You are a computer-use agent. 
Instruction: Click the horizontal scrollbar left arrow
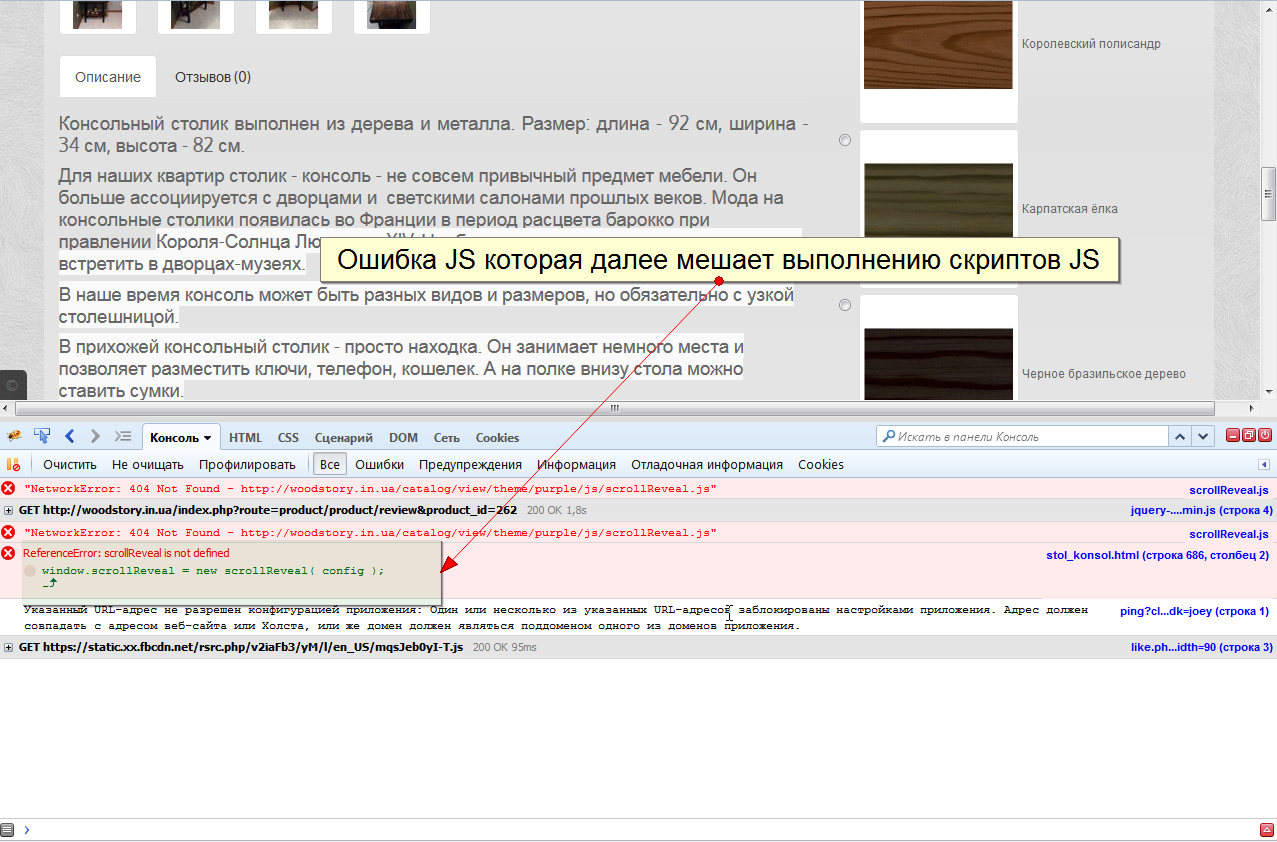click(x=8, y=408)
